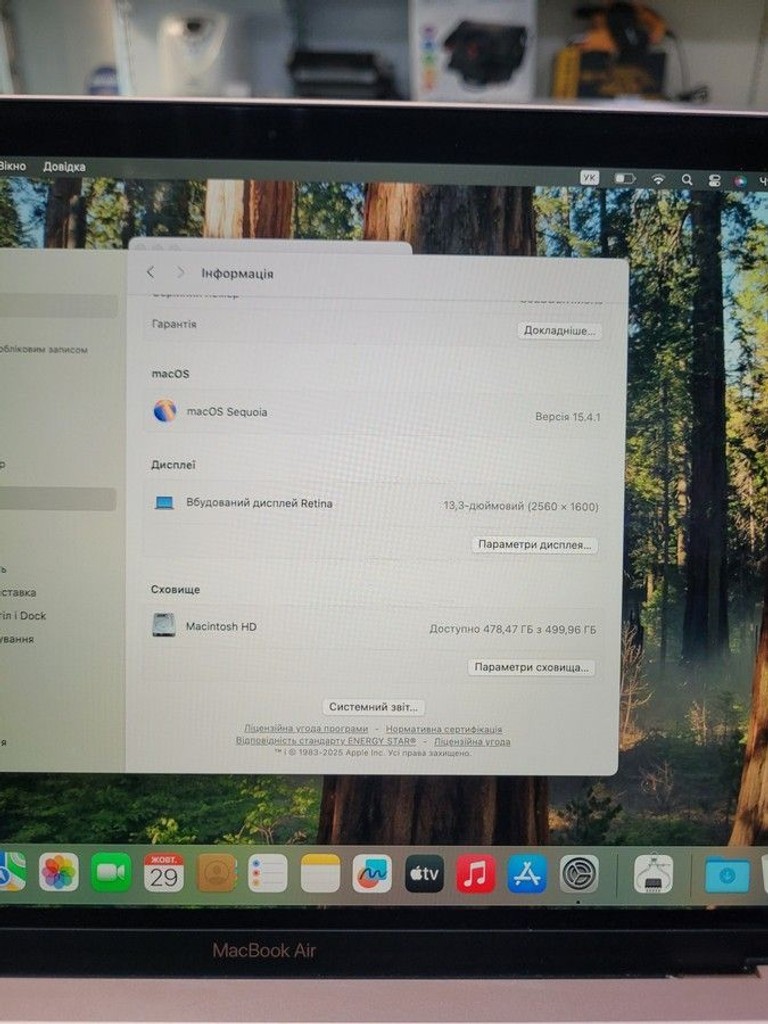Viewport: 768px width, 1024px height.
Task: Open Photos app in the Dock
Action: pyautogui.click(x=59, y=872)
